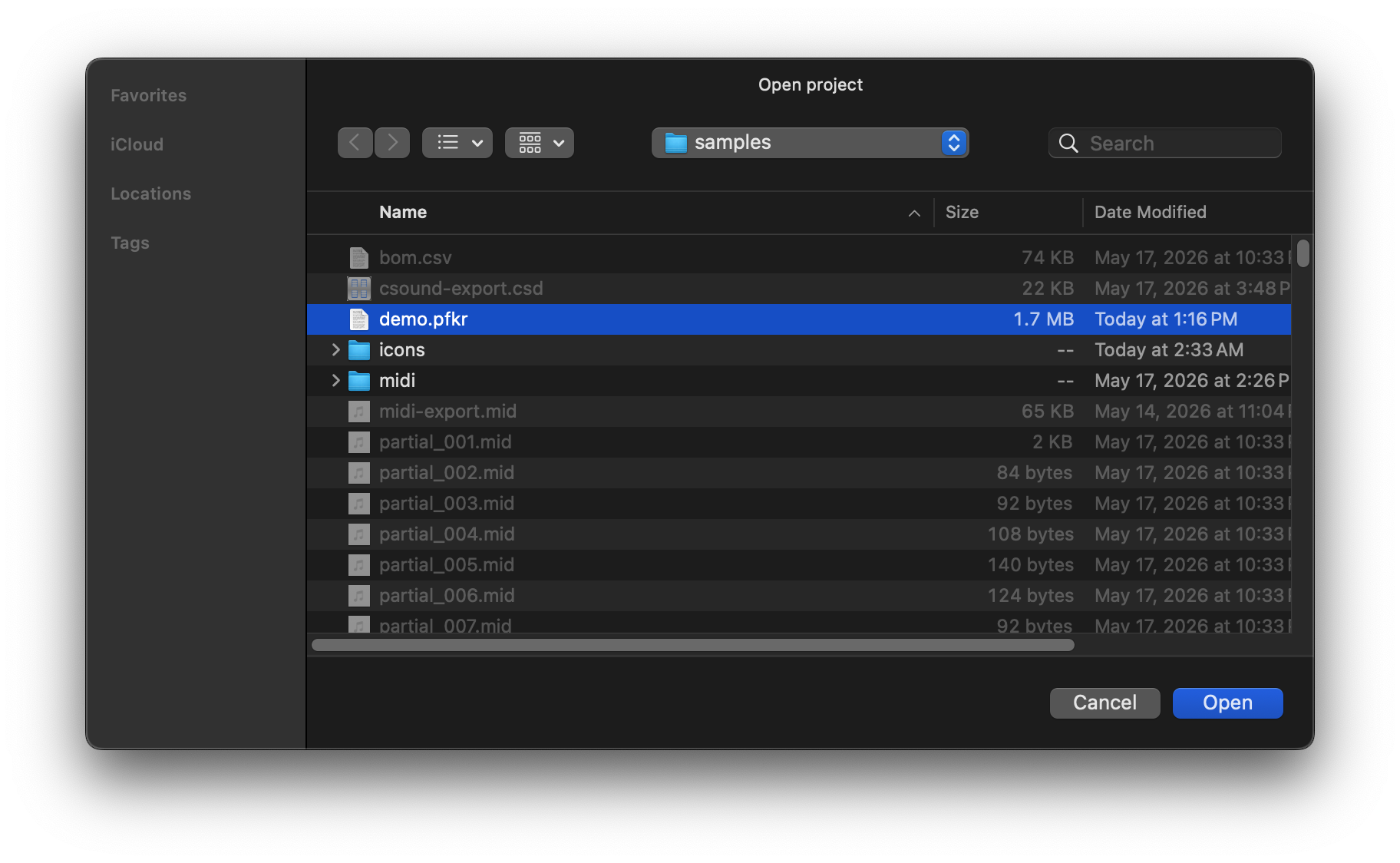Open the list view options dropdown
1400x863 pixels.
457,143
